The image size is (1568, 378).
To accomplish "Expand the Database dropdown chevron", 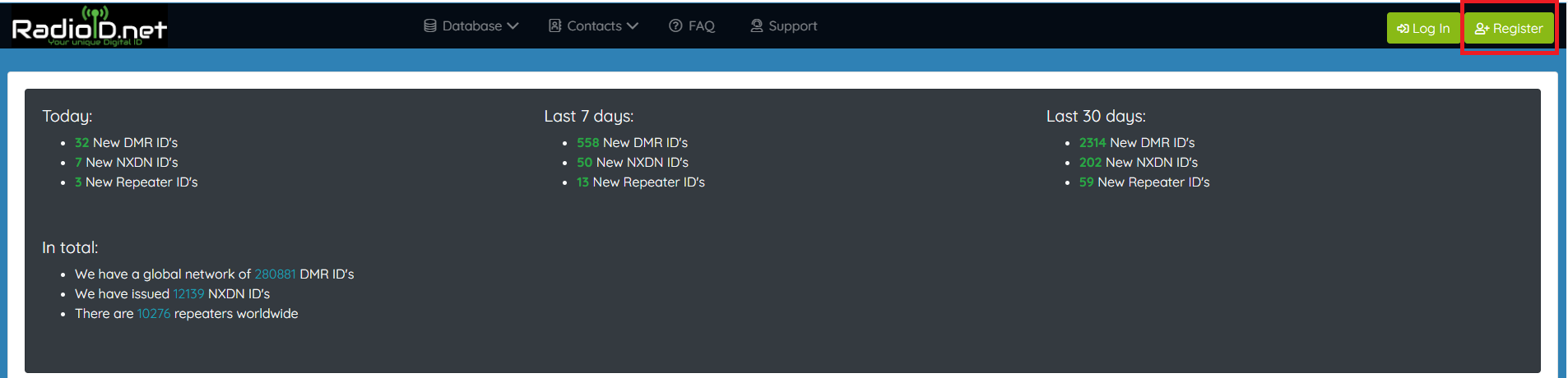I will point(513,25).
